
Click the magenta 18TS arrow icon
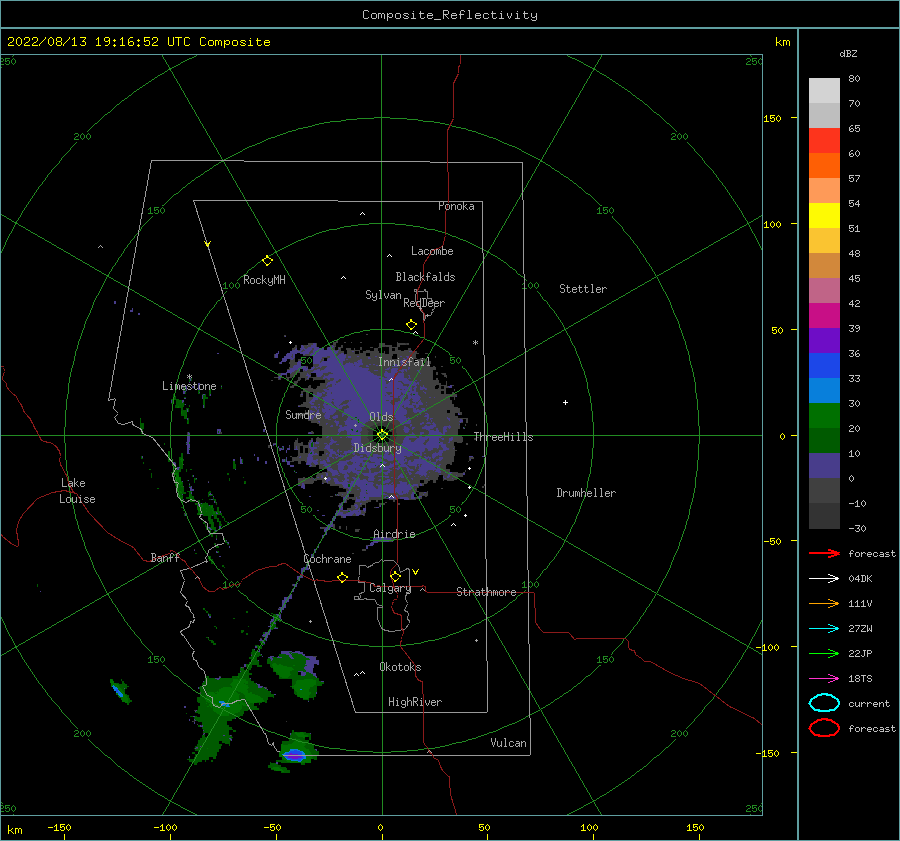(x=824, y=679)
